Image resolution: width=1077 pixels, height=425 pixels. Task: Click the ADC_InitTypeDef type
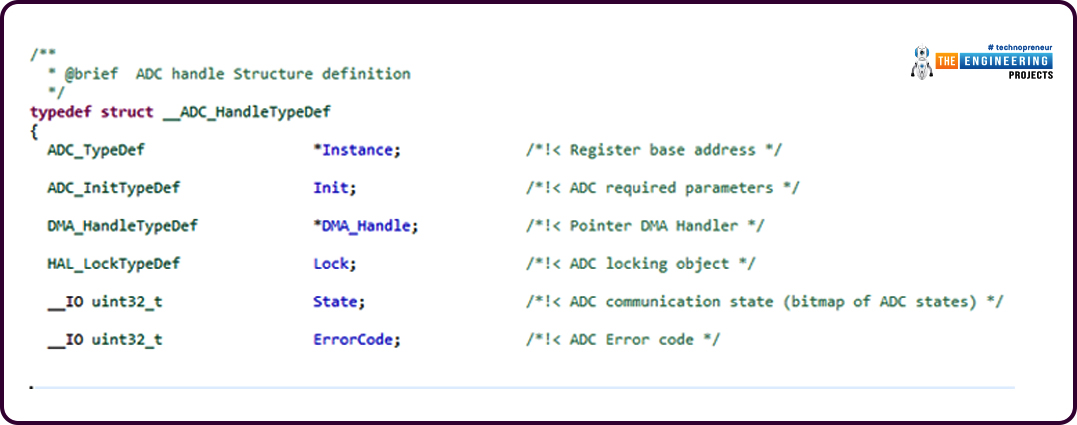coord(114,188)
